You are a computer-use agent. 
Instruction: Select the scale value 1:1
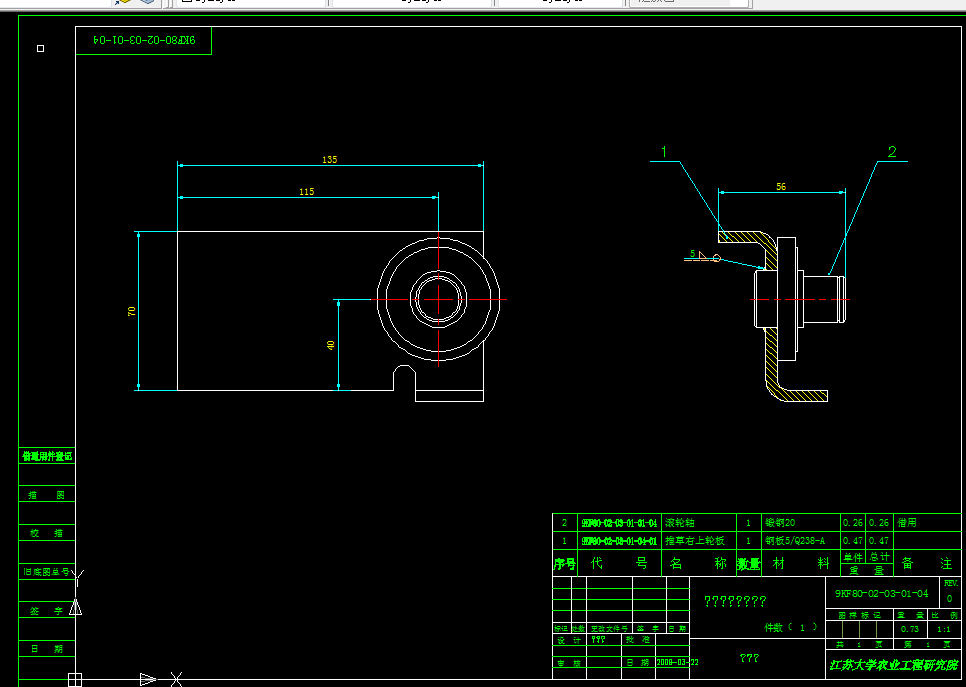(943, 630)
